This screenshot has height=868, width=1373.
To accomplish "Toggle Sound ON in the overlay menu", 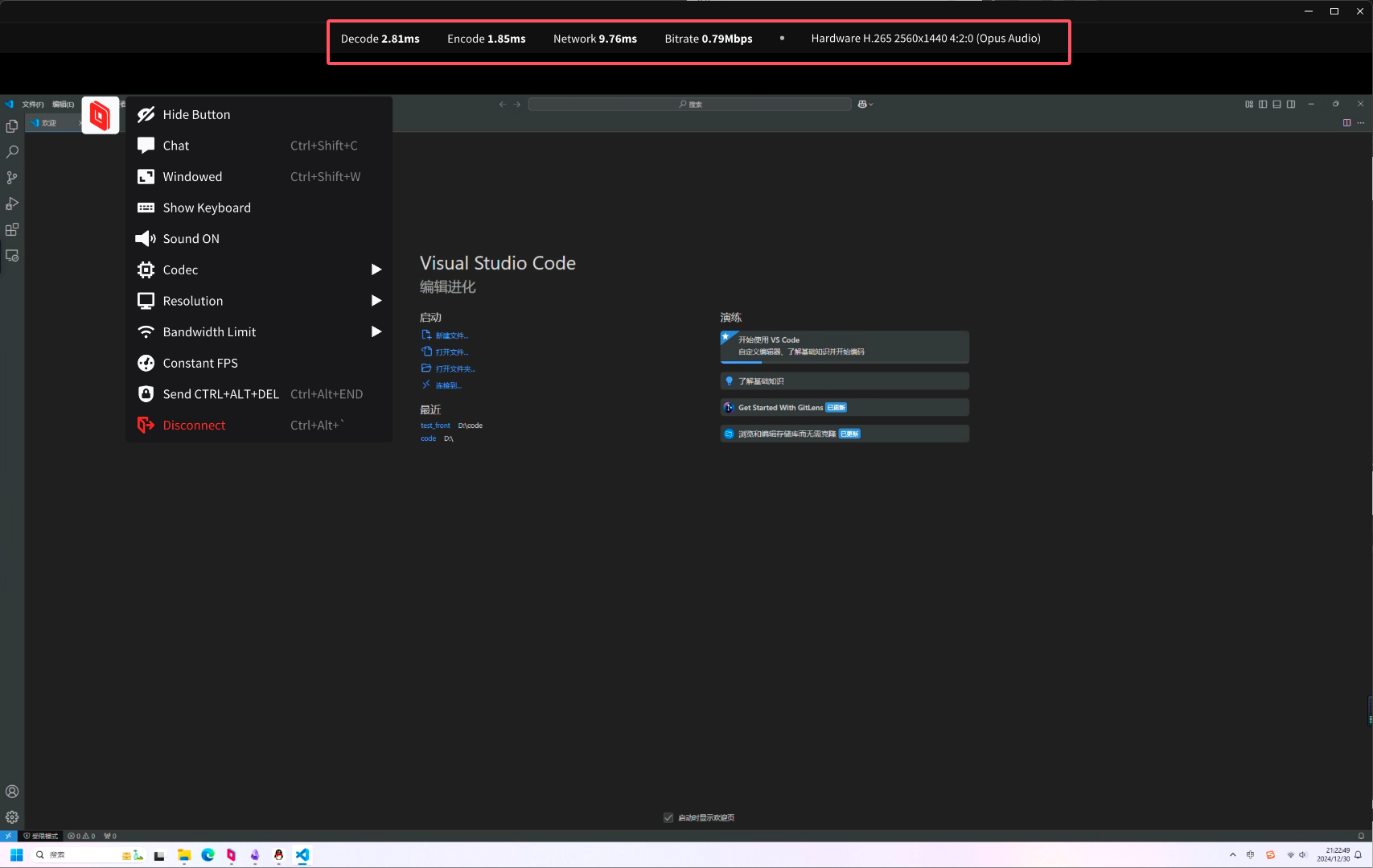I will click(x=191, y=239).
